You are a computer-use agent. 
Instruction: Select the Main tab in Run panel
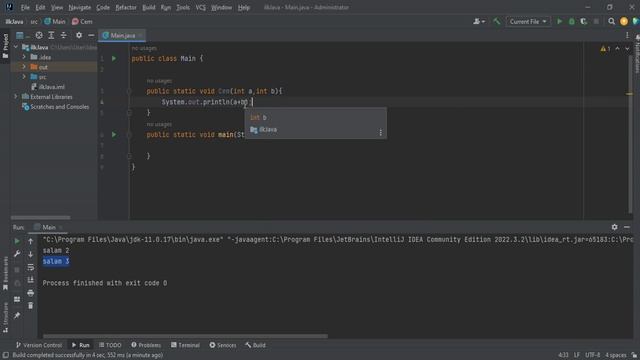[49, 227]
